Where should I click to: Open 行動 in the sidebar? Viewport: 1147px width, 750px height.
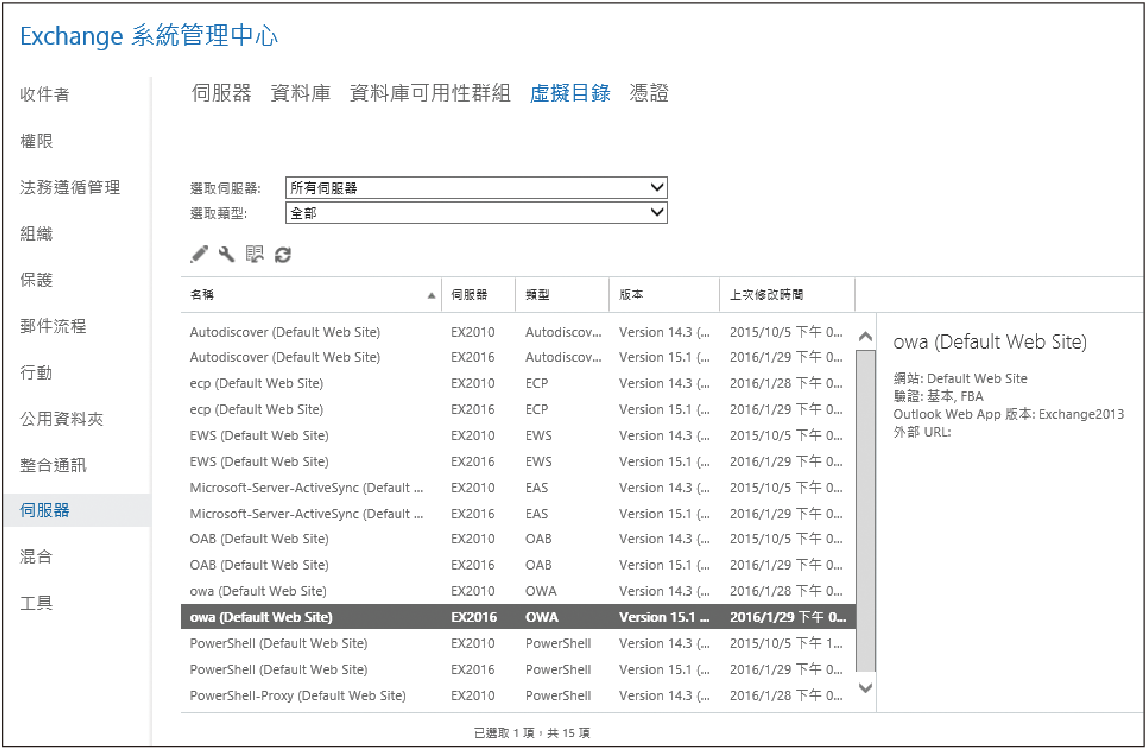pos(37,372)
